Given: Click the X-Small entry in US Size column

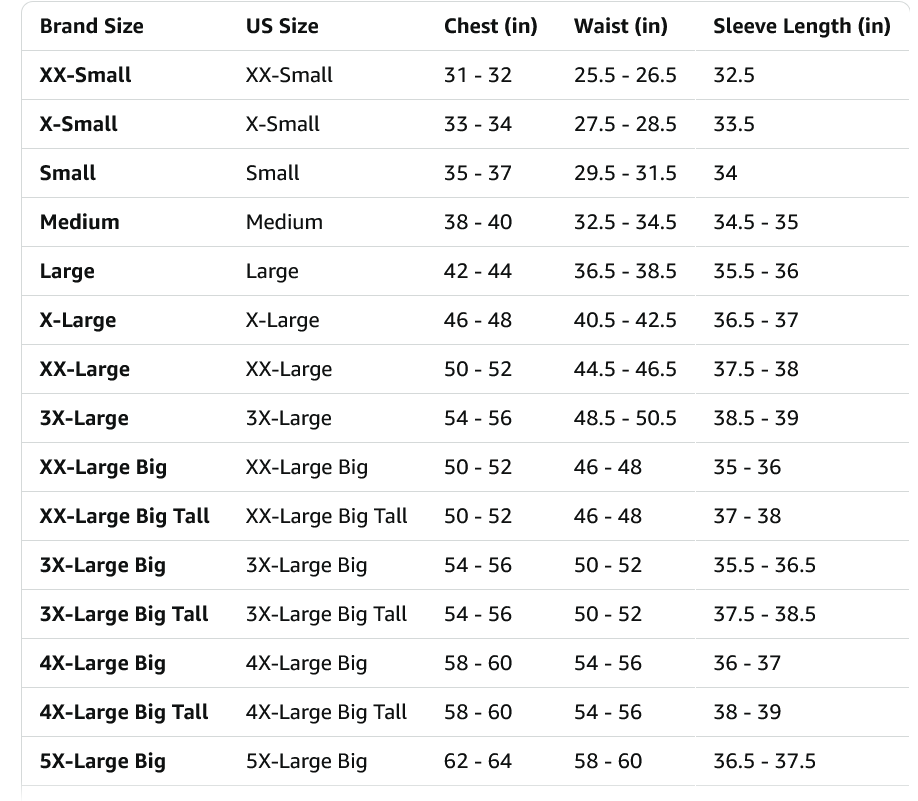Looking at the screenshot, I should pyautogui.click(x=283, y=124).
